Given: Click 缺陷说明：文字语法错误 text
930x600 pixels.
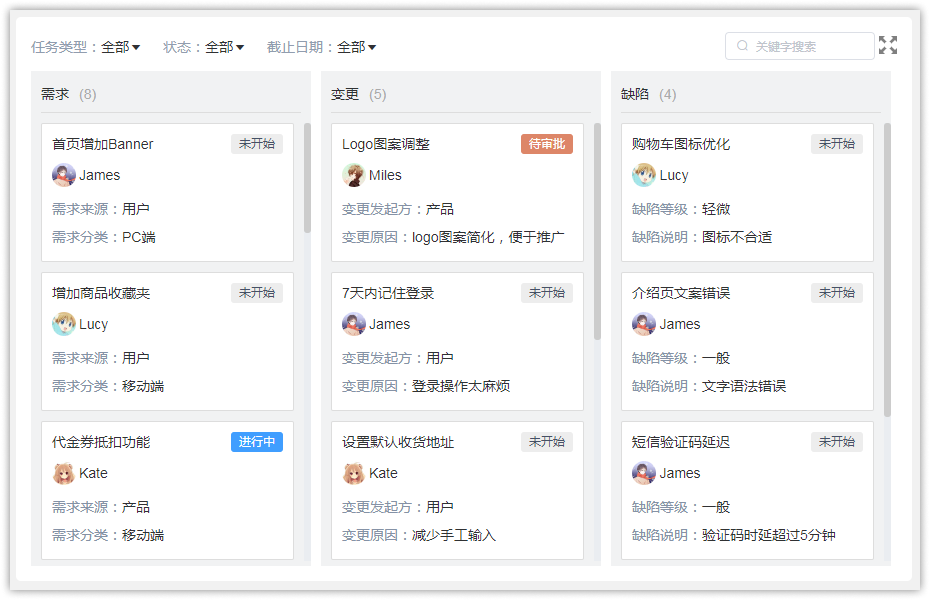Looking at the screenshot, I should click(x=709, y=386).
